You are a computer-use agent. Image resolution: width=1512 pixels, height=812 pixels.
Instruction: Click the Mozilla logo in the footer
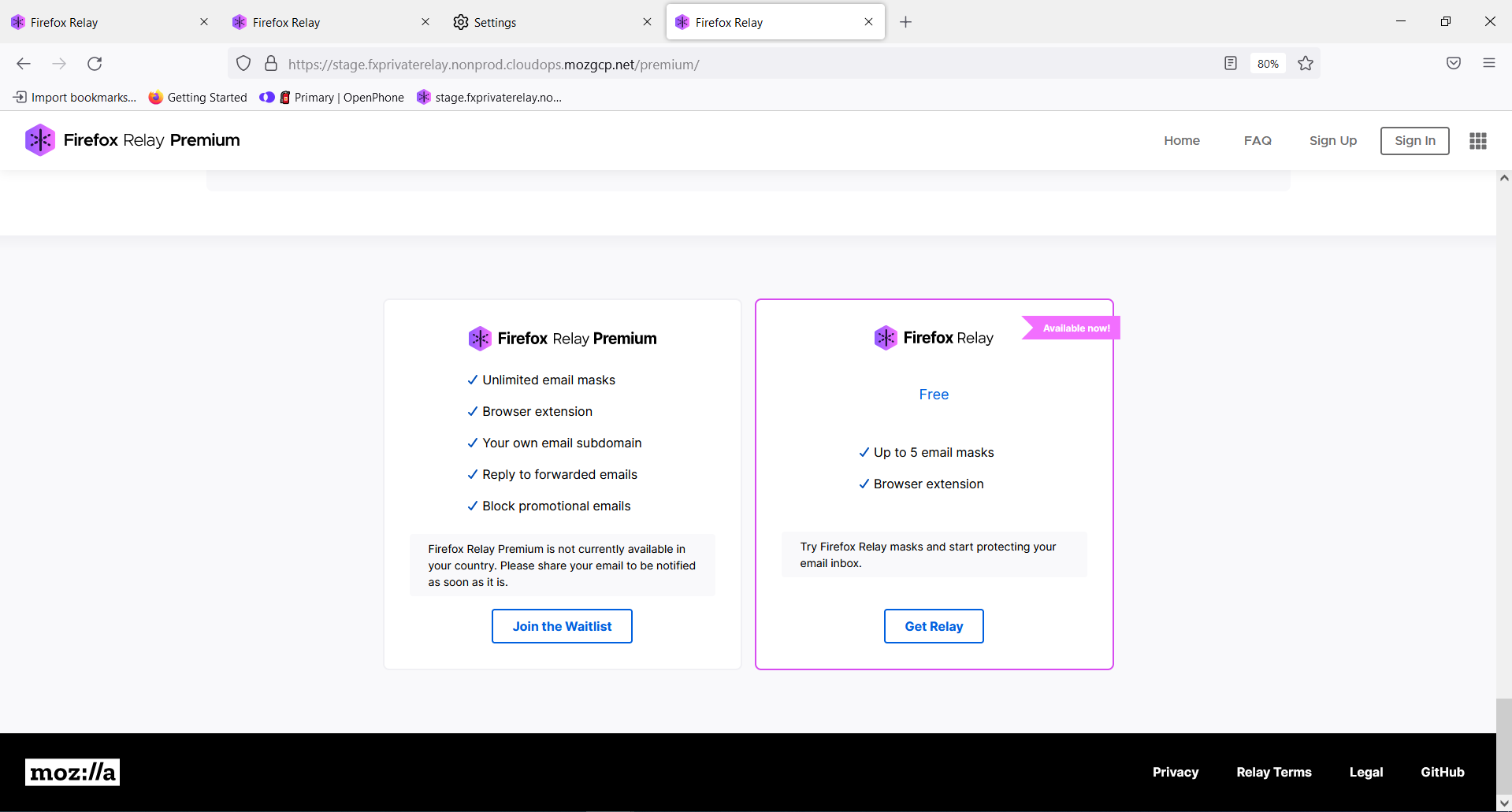click(72, 772)
